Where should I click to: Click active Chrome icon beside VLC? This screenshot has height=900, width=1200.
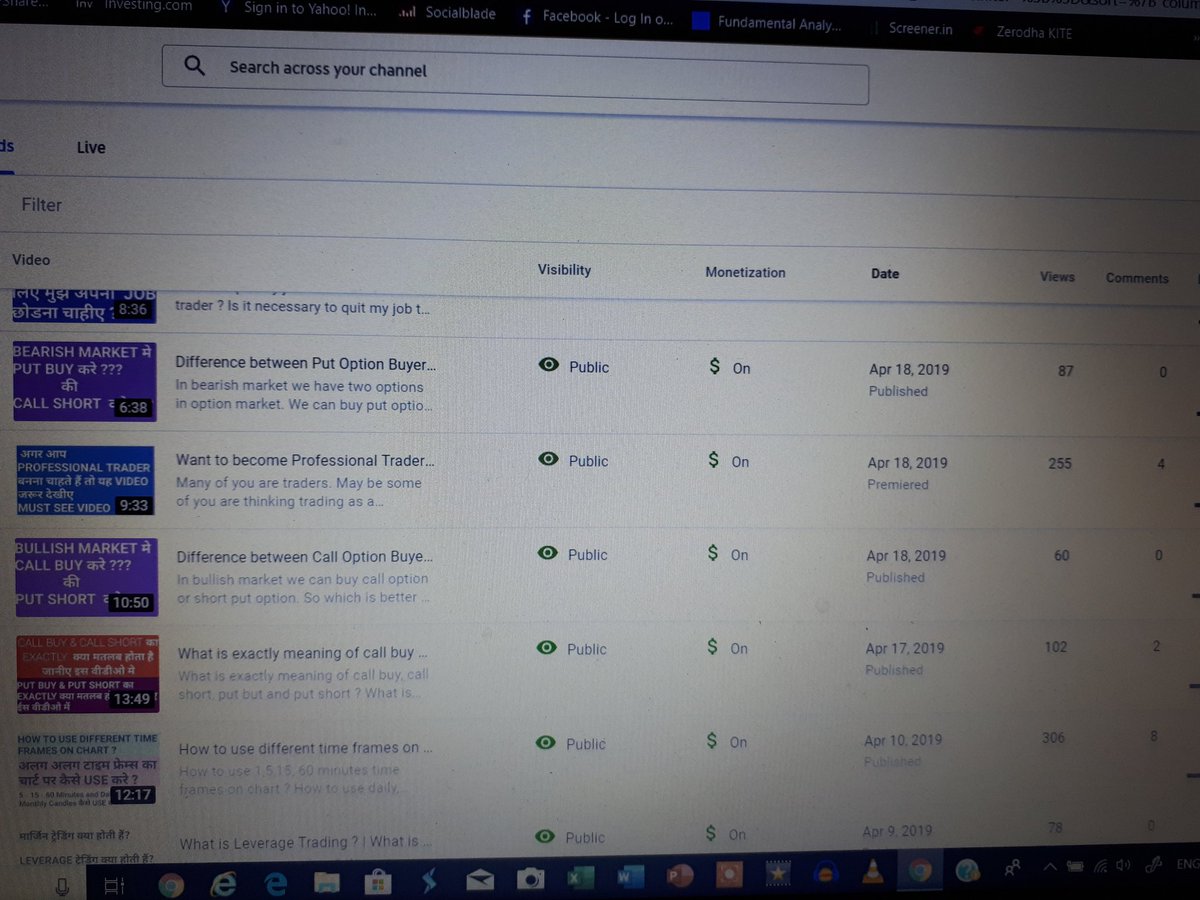click(918, 871)
